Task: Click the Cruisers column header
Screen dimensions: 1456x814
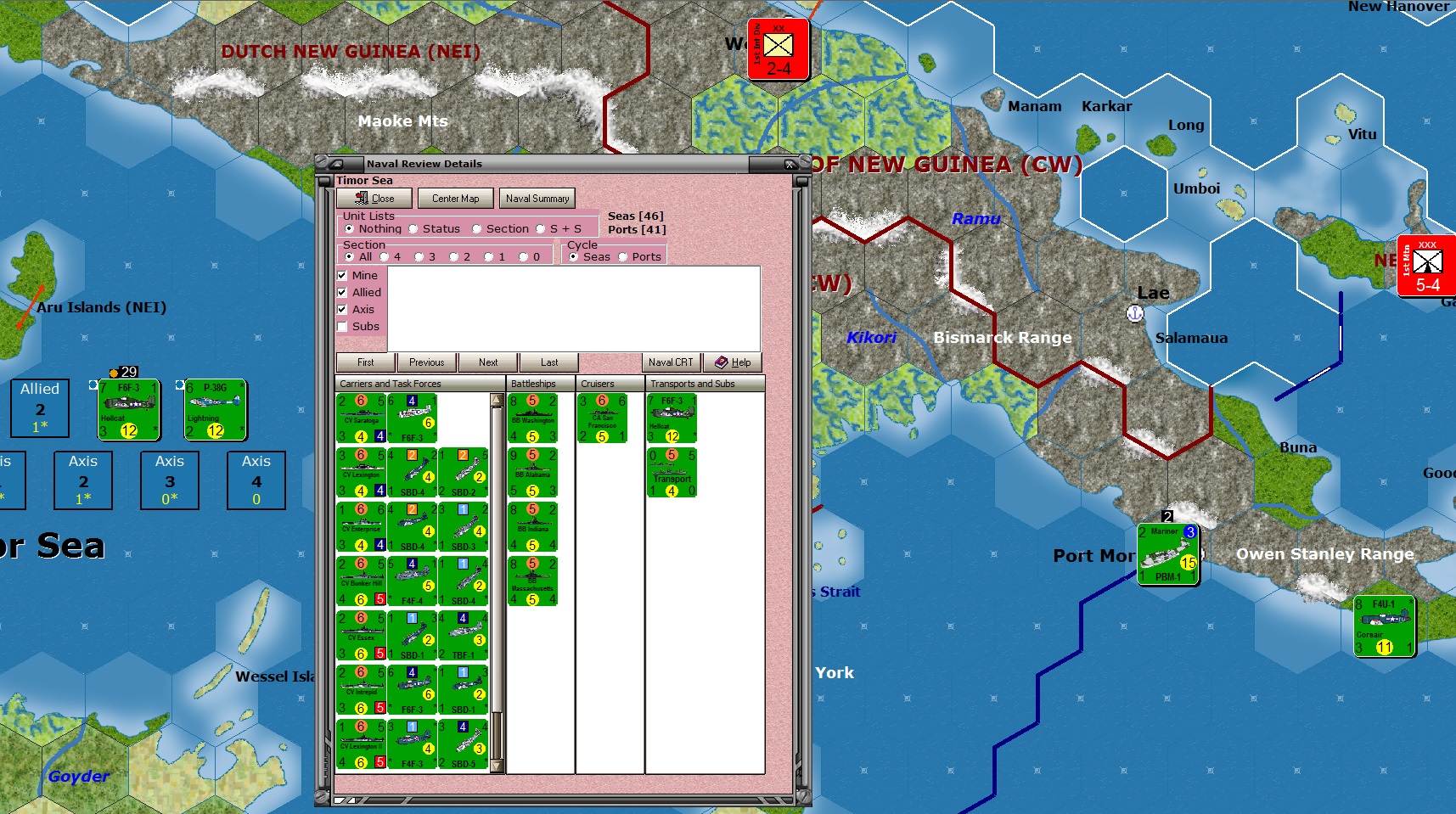Action: [x=610, y=384]
